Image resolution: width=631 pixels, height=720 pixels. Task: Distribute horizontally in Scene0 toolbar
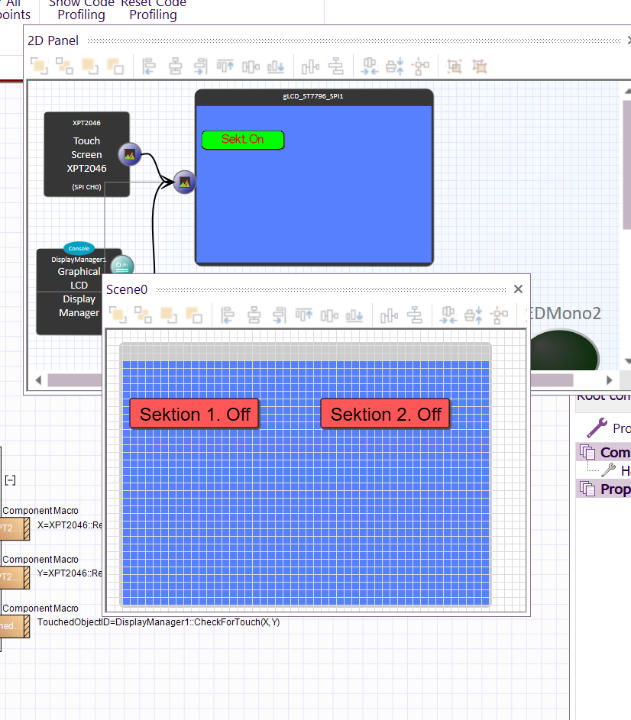389,315
